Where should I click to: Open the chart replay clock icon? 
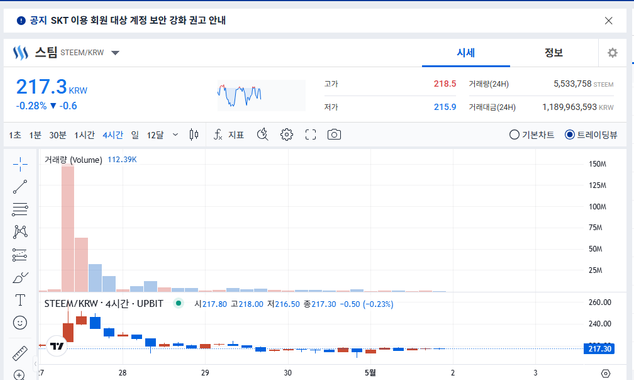point(263,135)
